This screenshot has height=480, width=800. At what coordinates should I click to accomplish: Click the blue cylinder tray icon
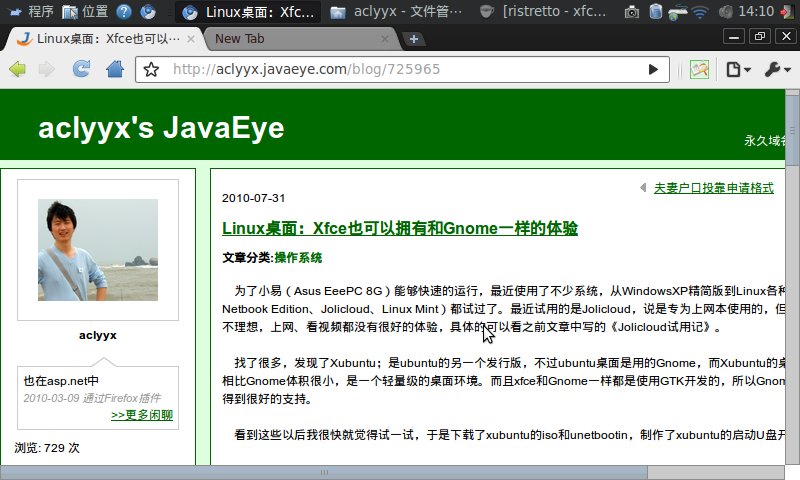pos(656,11)
